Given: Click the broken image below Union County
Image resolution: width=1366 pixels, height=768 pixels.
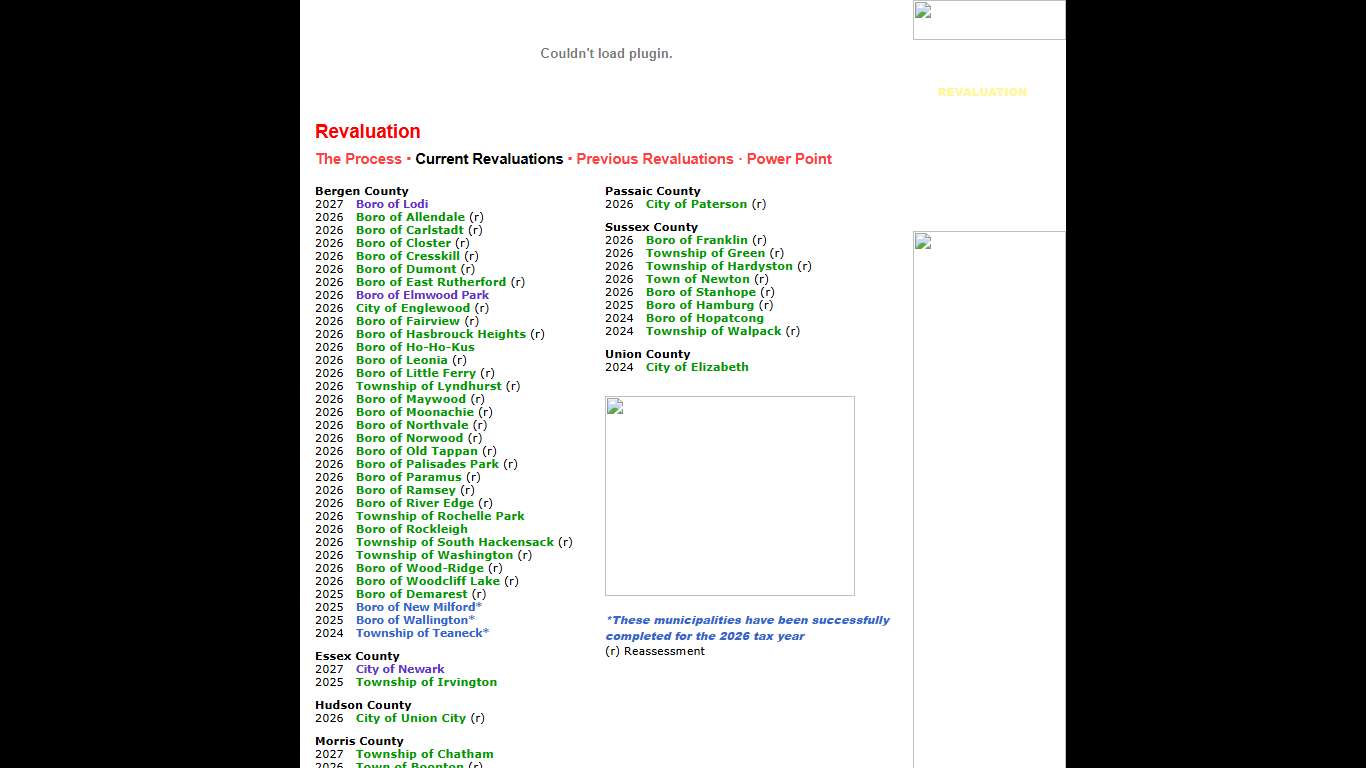Looking at the screenshot, I should [x=729, y=496].
